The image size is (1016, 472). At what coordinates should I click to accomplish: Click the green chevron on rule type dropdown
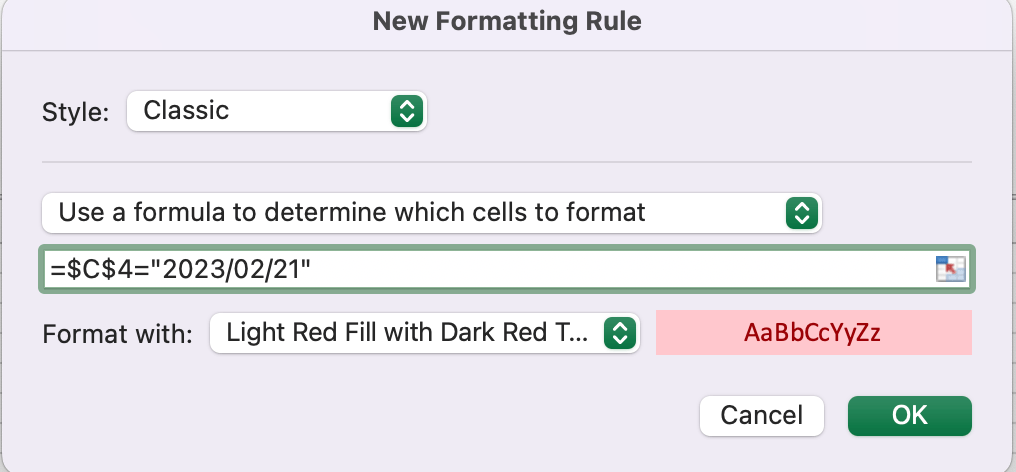pos(800,212)
